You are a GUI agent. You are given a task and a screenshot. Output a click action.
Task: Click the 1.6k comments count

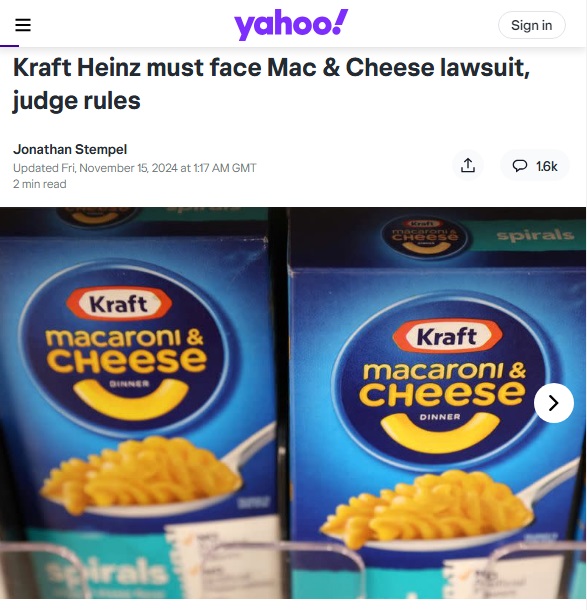pos(547,167)
